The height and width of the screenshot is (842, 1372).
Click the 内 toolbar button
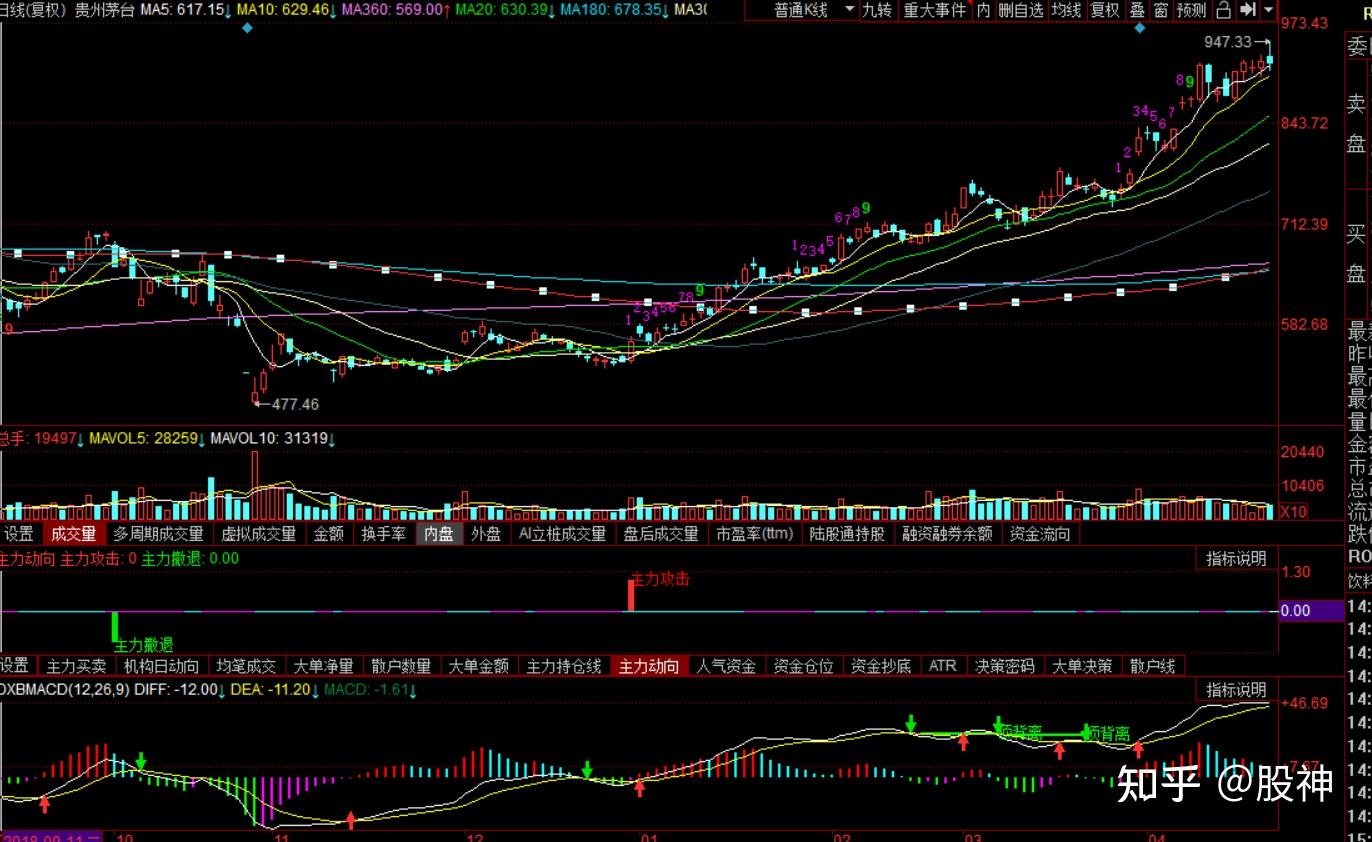click(983, 10)
